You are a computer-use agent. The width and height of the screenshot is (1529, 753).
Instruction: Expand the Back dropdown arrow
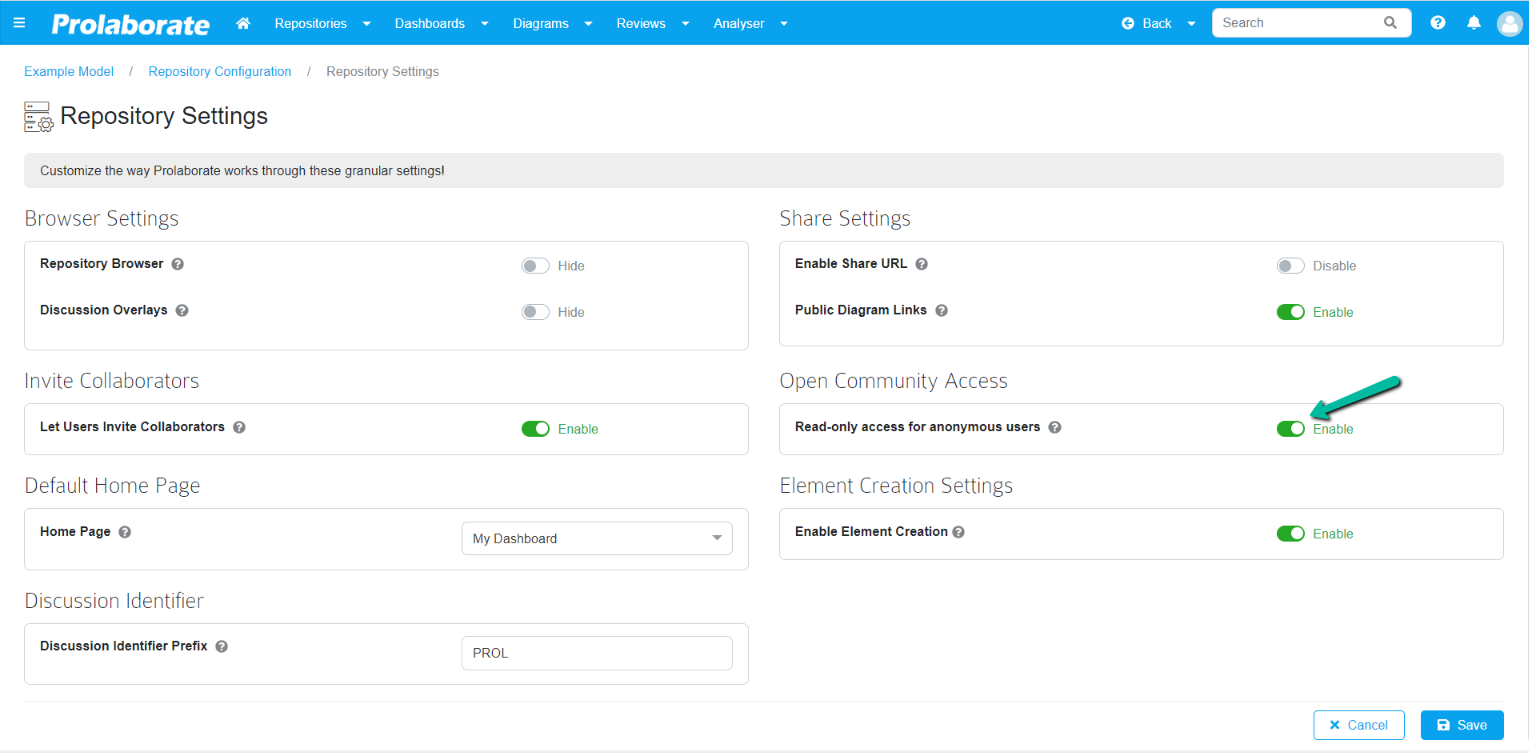1191,23
